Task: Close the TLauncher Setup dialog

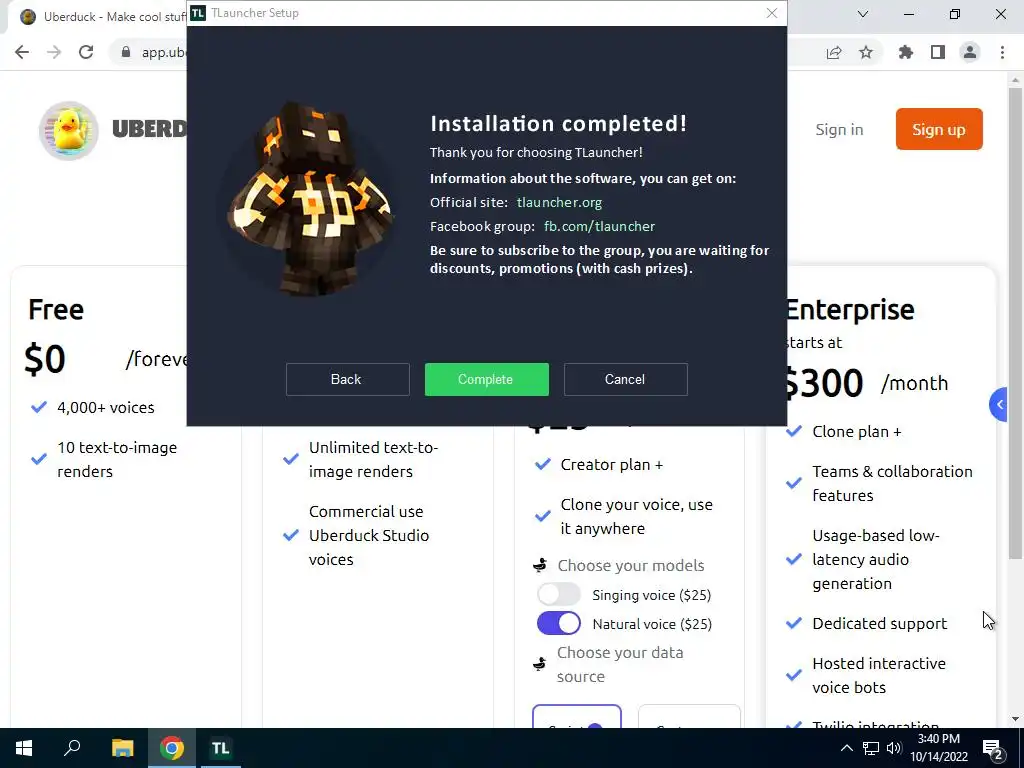Action: pos(772,13)
